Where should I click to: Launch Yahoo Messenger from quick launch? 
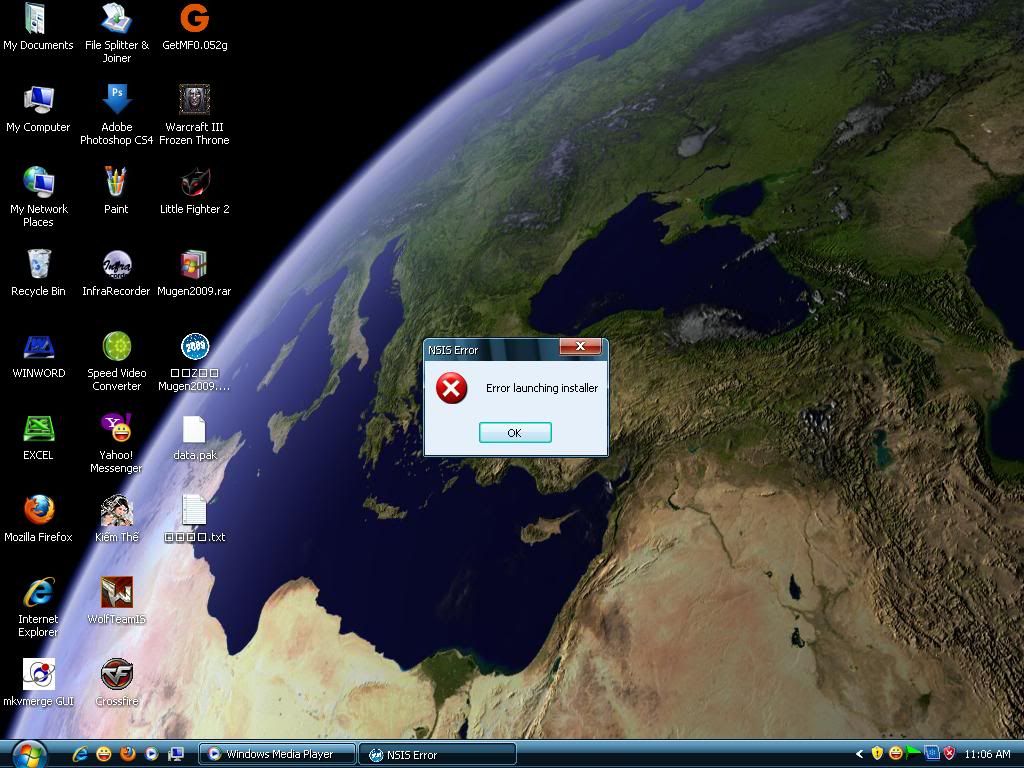(x=104, y=754)
